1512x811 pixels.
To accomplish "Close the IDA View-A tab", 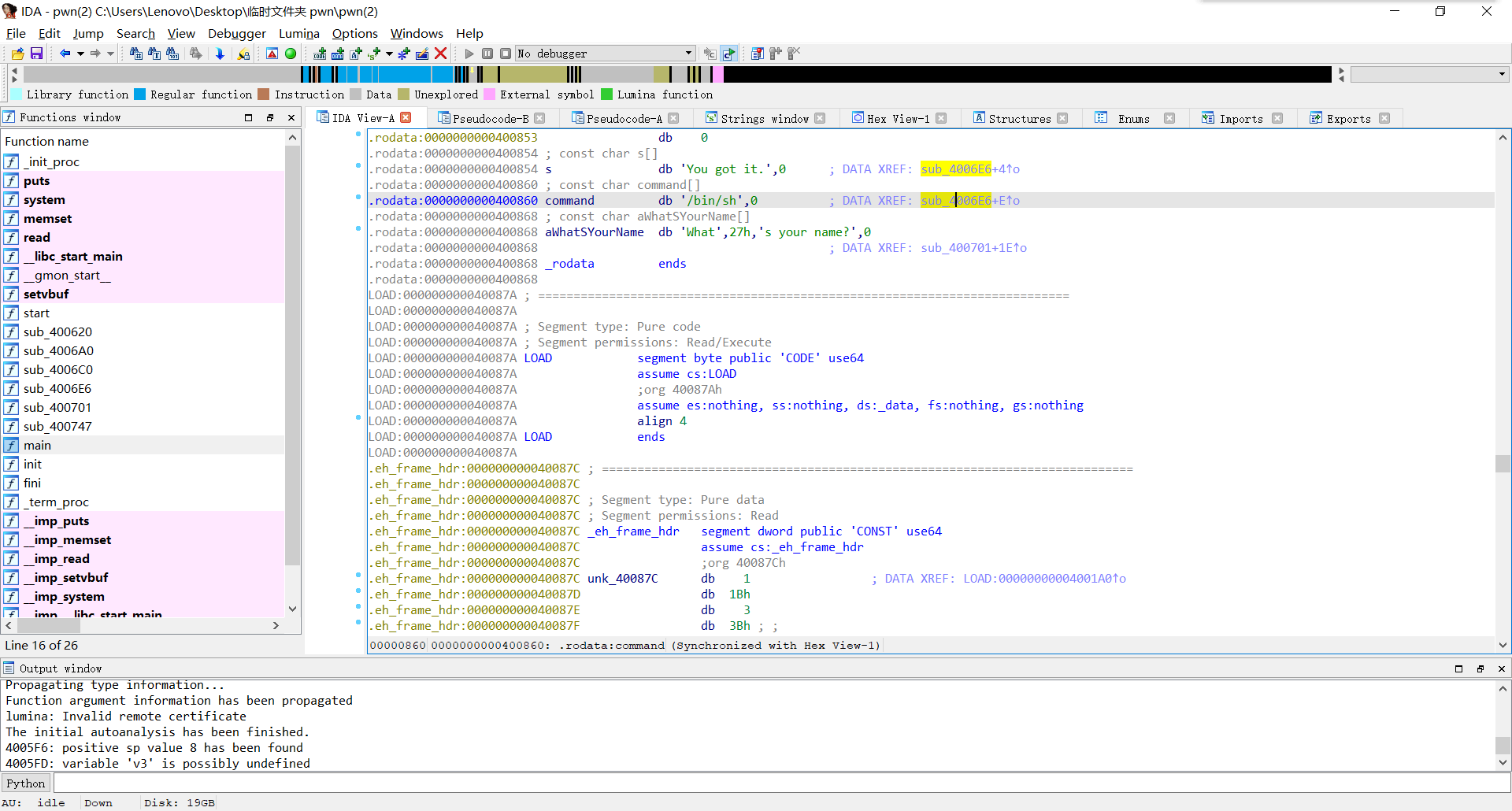I will tap(406, 117).
